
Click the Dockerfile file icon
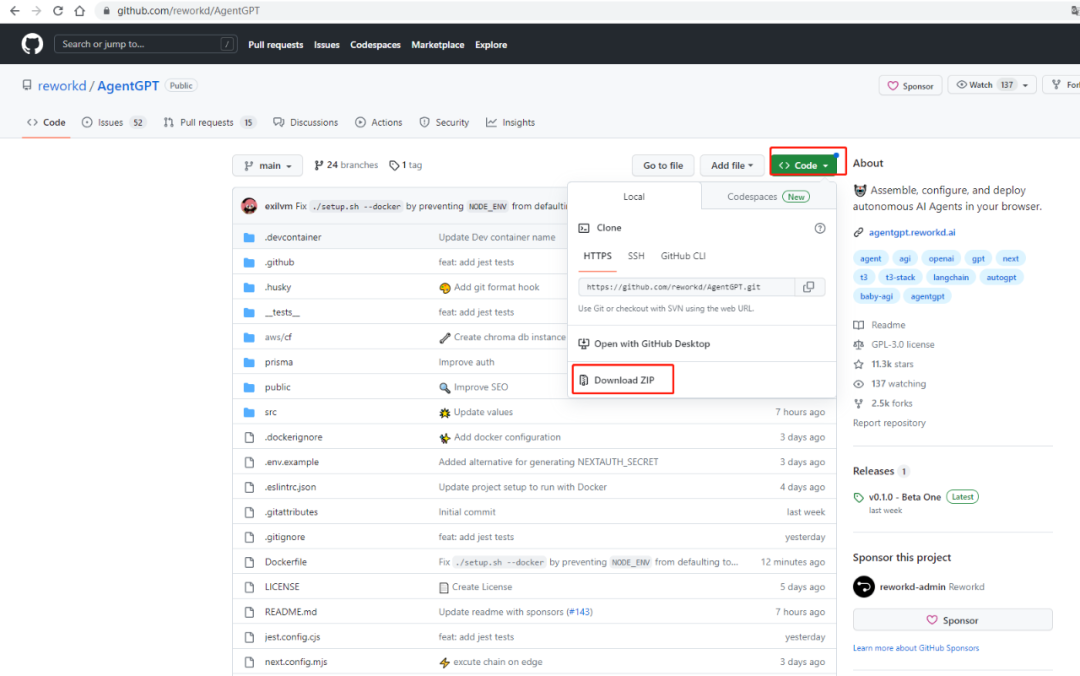pyautogui.click(x=249, y=562)
